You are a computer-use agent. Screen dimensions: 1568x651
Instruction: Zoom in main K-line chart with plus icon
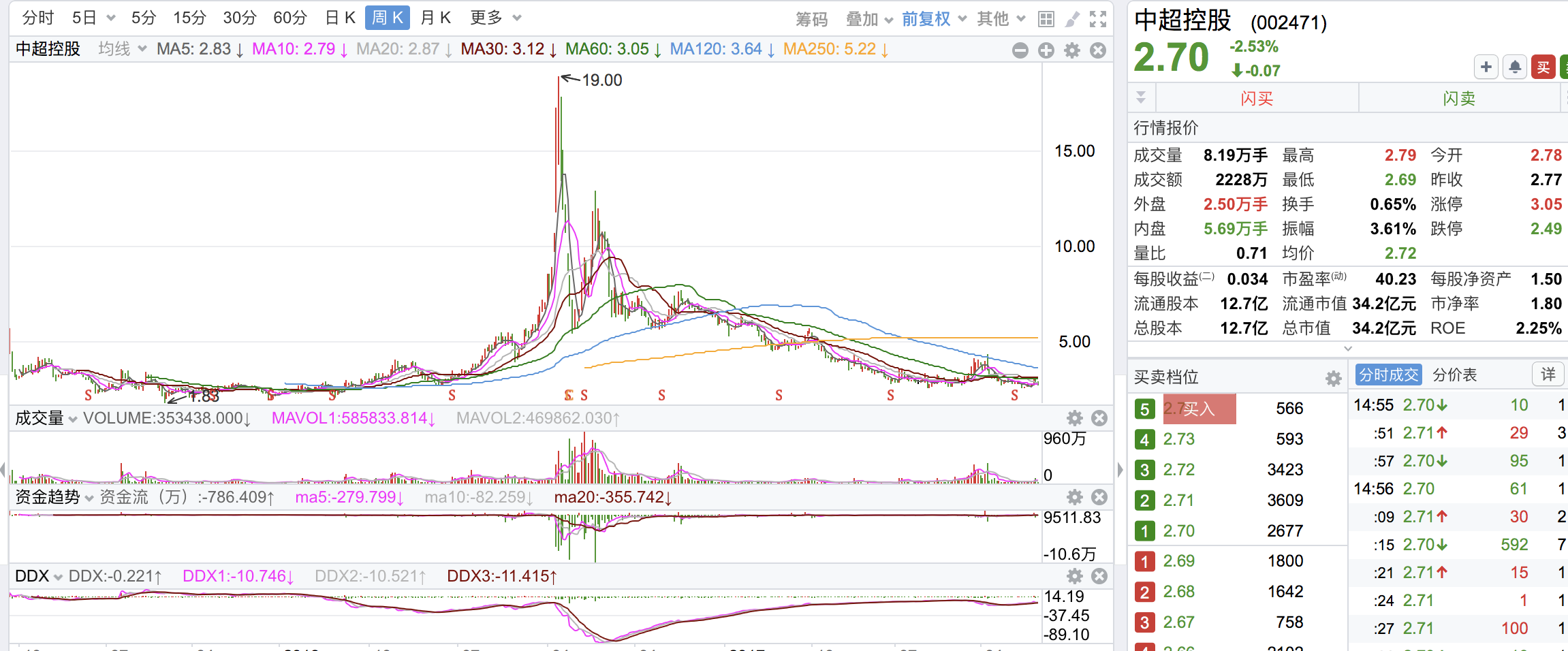click(x=1046, y=50)
